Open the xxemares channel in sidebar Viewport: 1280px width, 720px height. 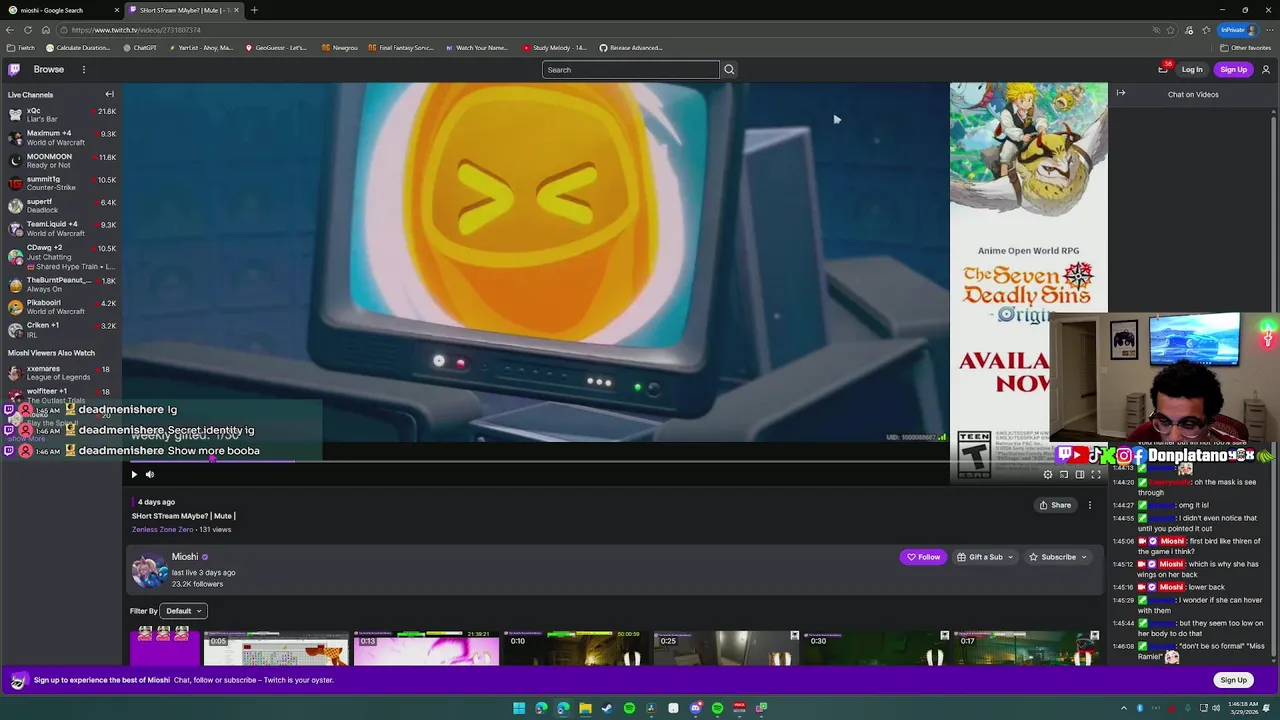click(x=61, y=373)
